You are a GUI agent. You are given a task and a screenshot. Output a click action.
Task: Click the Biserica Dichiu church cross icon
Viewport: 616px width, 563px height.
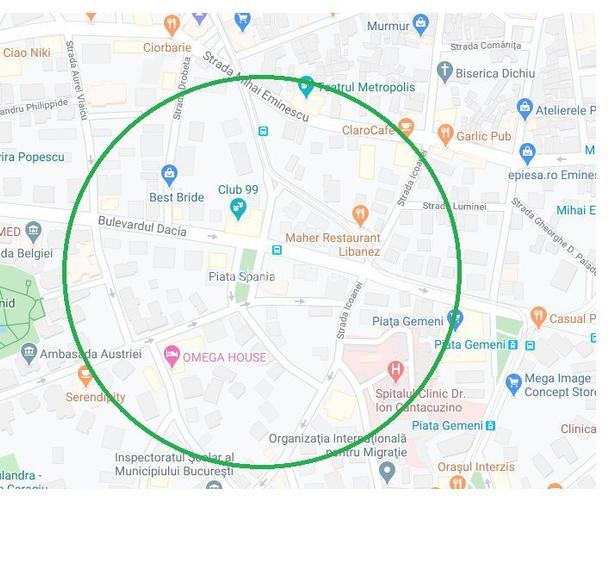(x=445, y=72)
